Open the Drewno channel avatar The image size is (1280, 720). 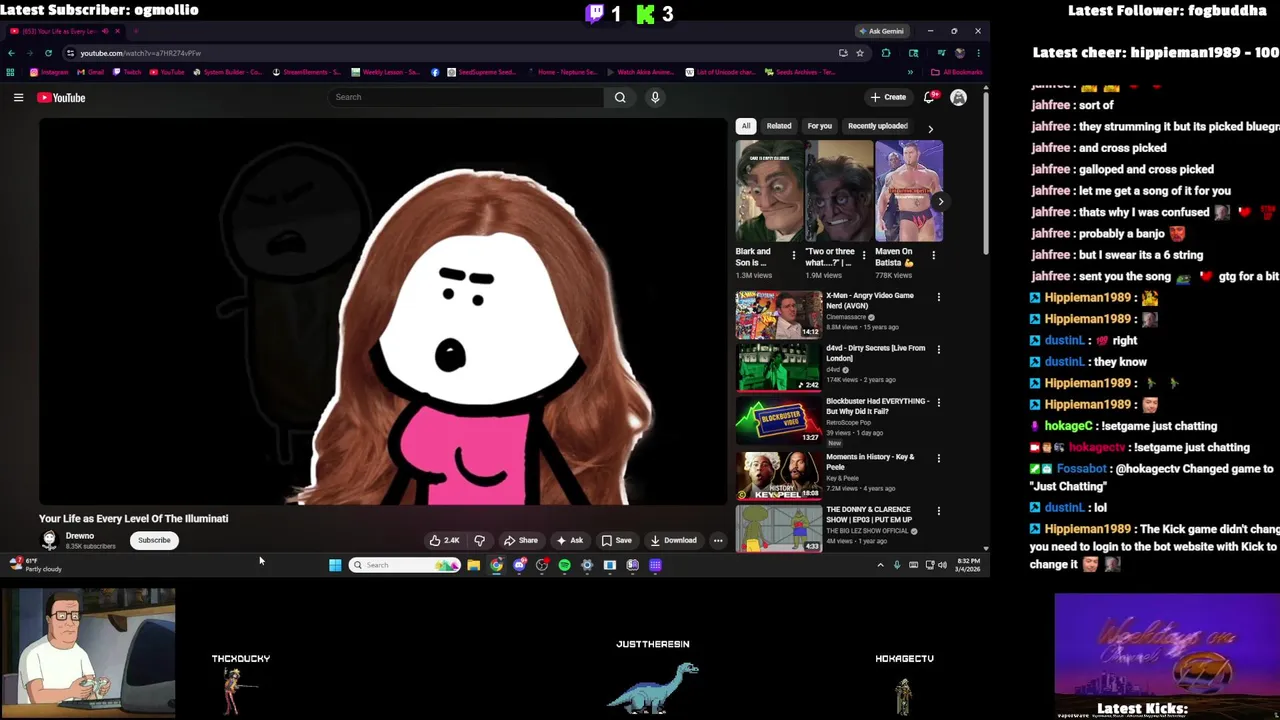(x=49, y=540)
